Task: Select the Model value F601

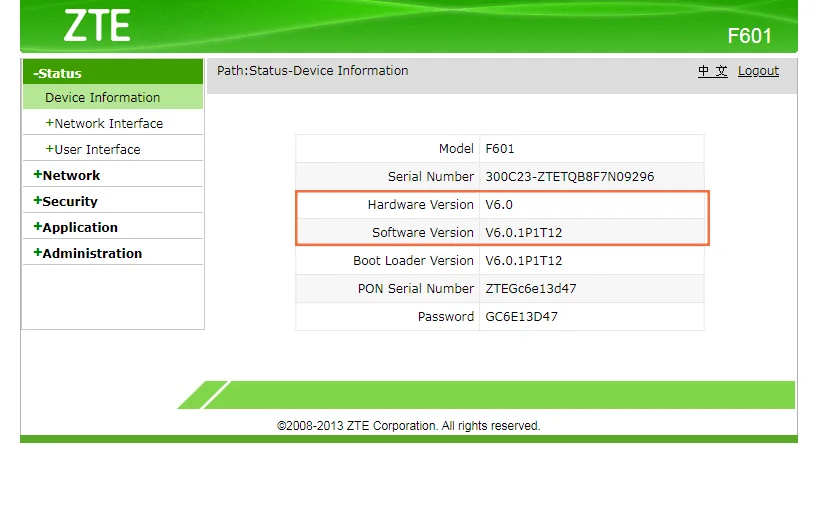Action: [500, 149]
